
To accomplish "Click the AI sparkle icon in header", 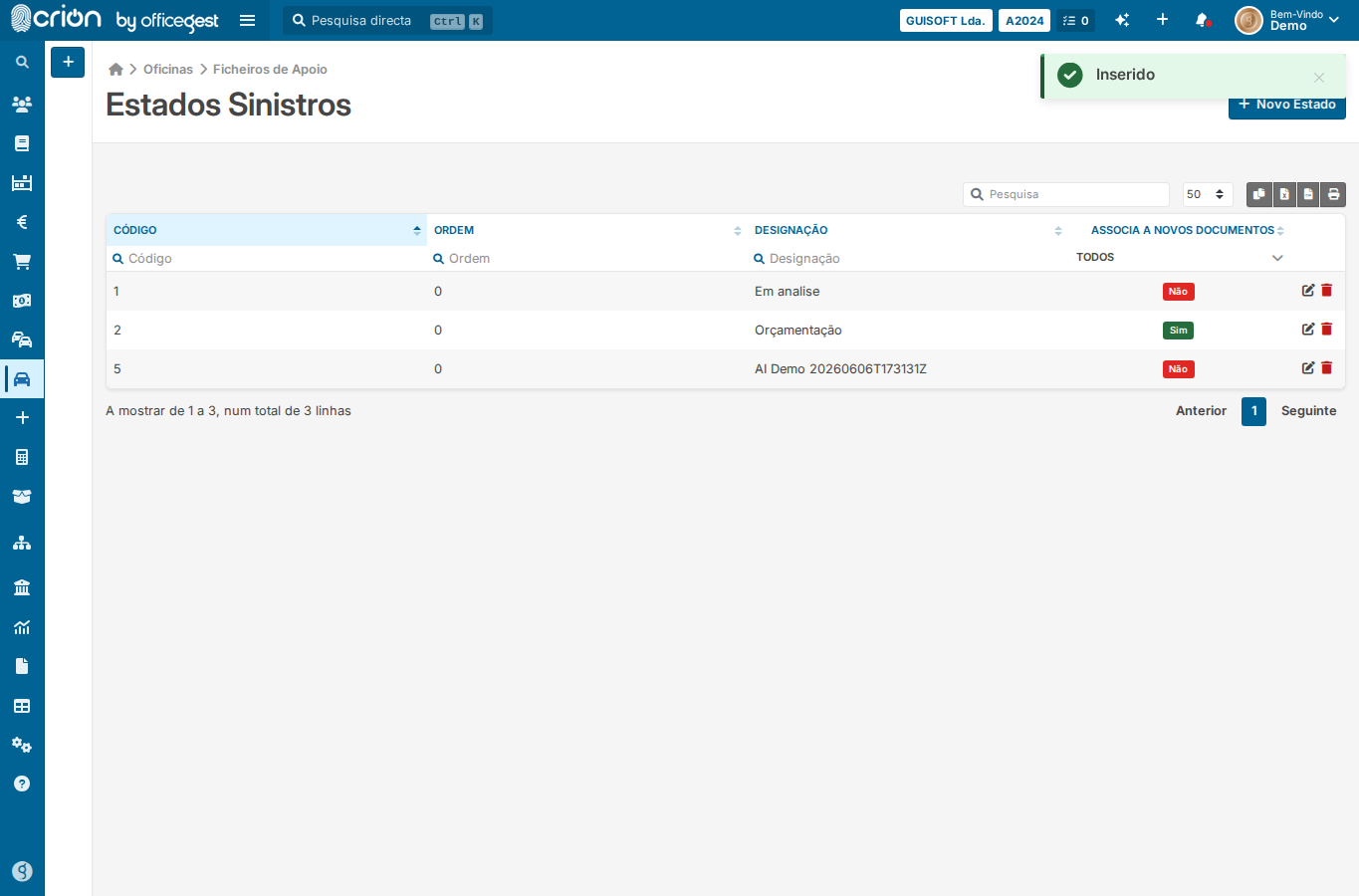I will pos(1122,20).
